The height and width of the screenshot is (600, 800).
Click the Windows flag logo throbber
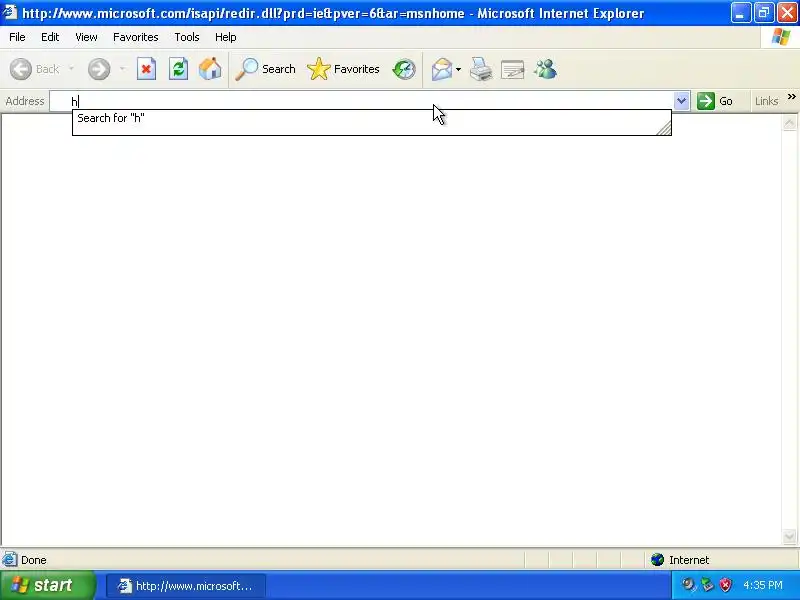tap(781, 37)
